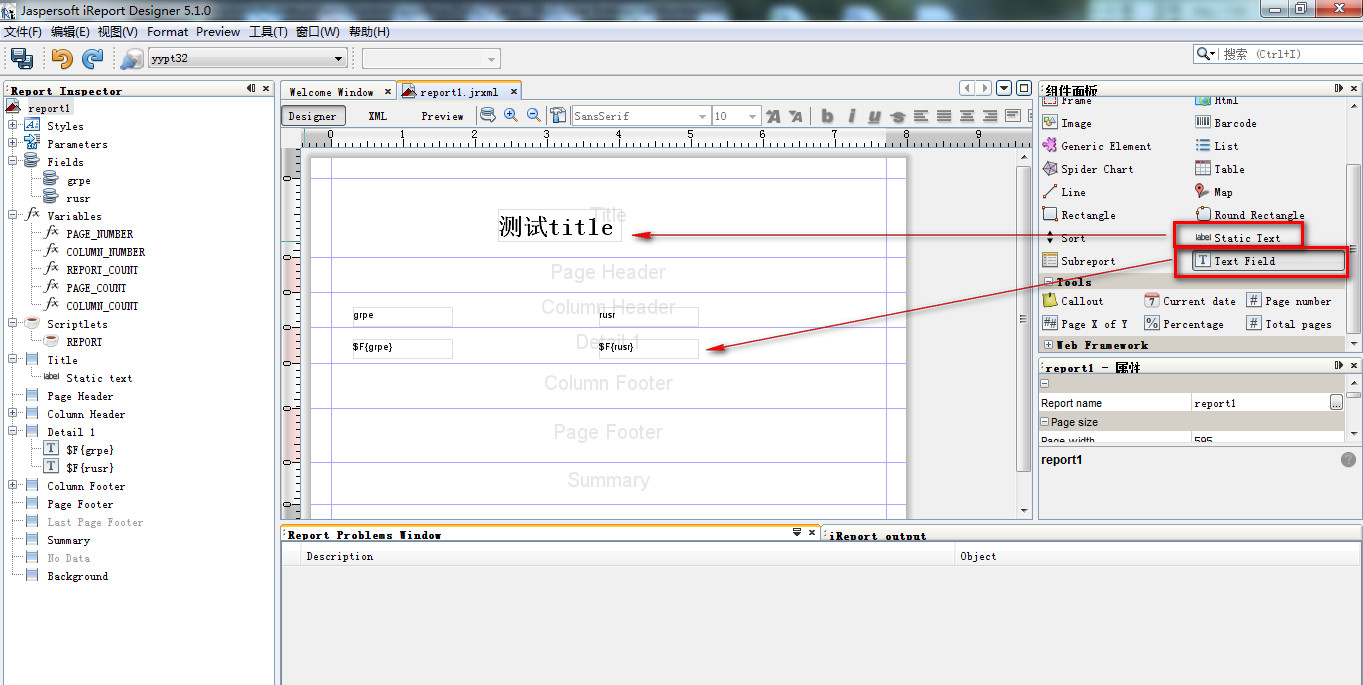Select the Image palette element
This screenshot has height=685, width=1363.
(x=1067, y=123)
